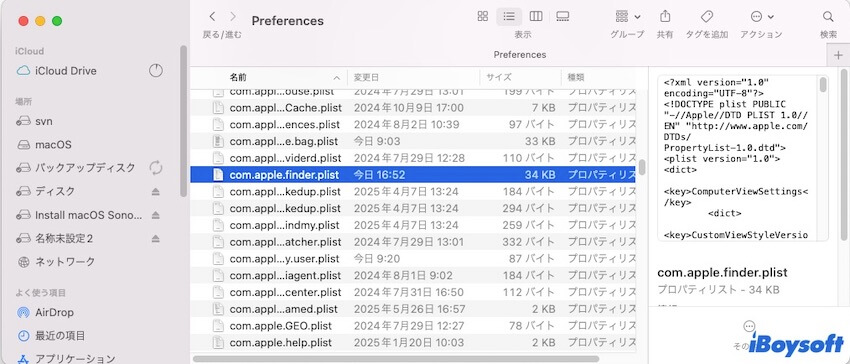Sort by the 変更日 column header
Image resolution: width=850 pixels, height=364 pixels.
tap(366, 77)
